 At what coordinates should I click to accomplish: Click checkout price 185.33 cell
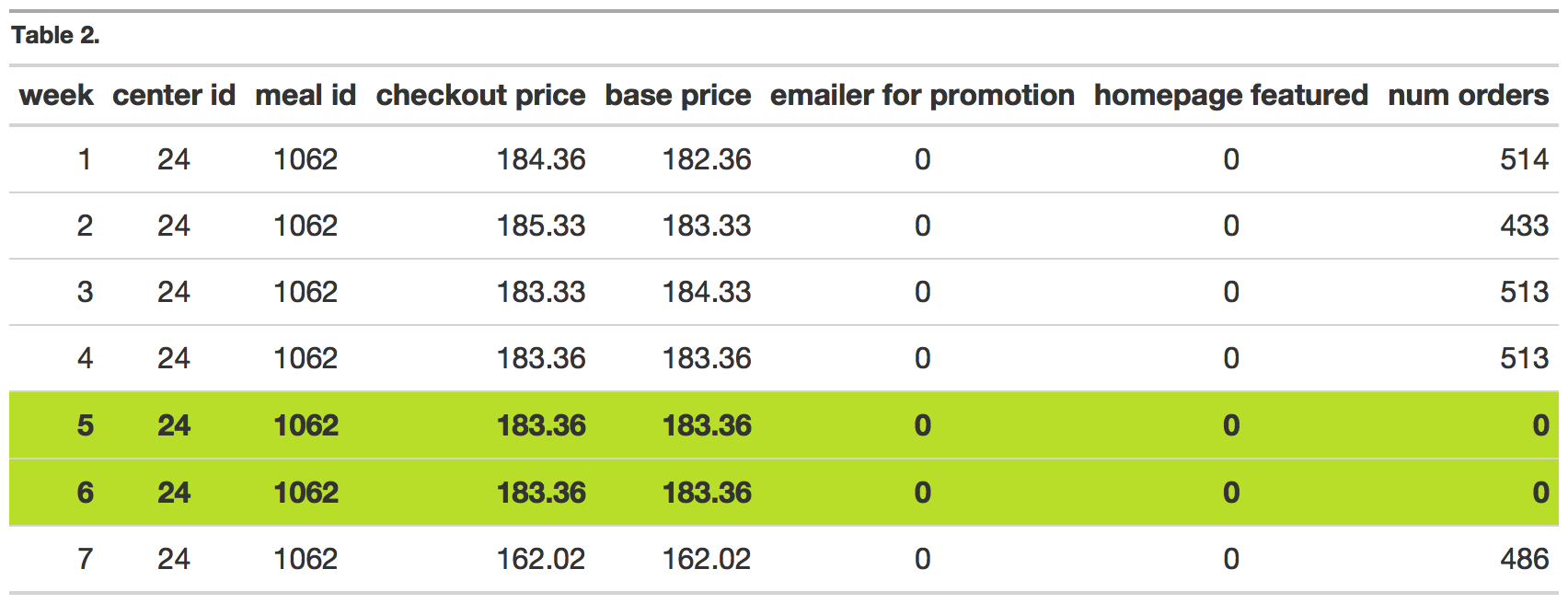pyautogui.click(x=540, y=226)
